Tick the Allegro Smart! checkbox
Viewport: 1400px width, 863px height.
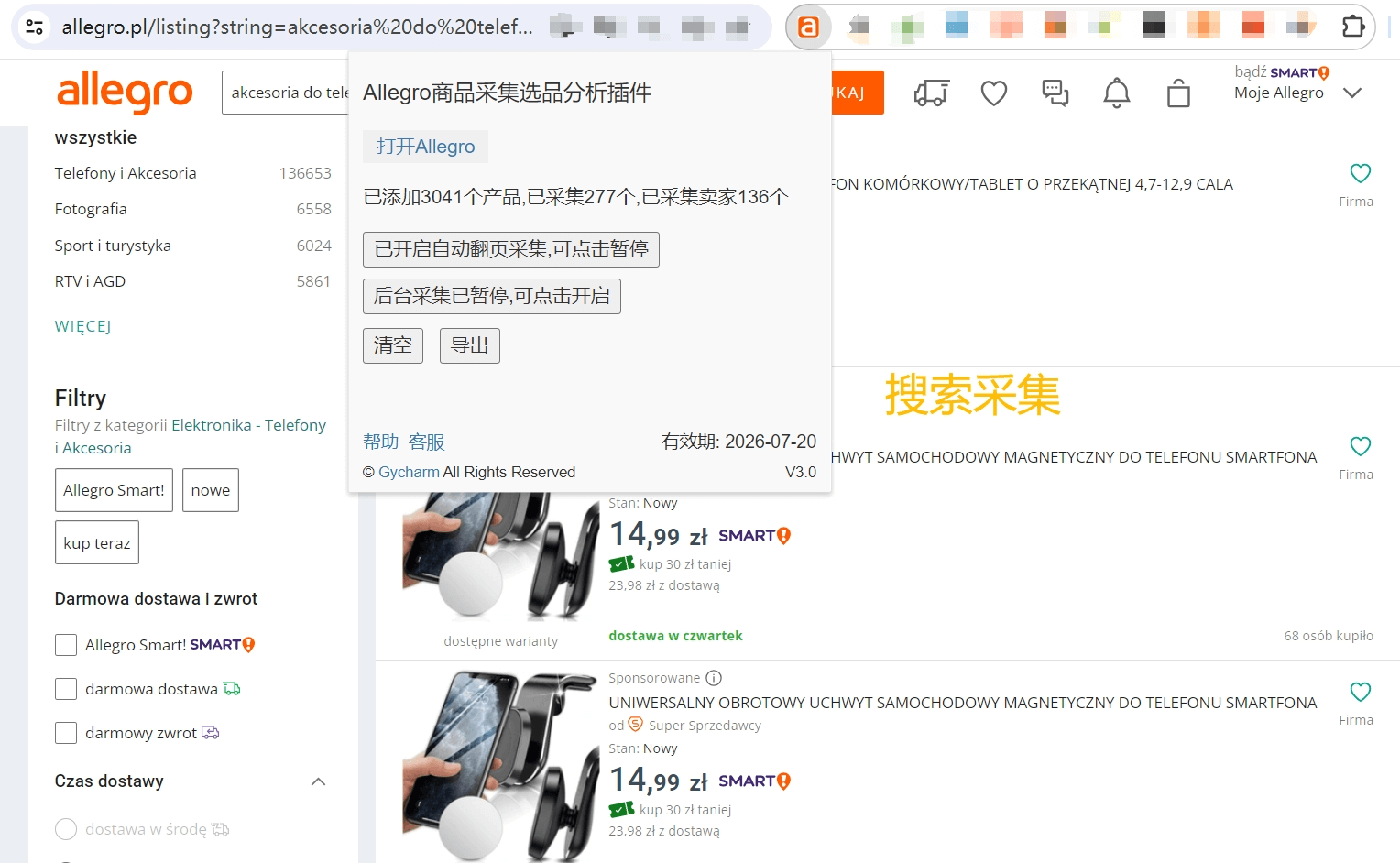click(x=66, y=645)
